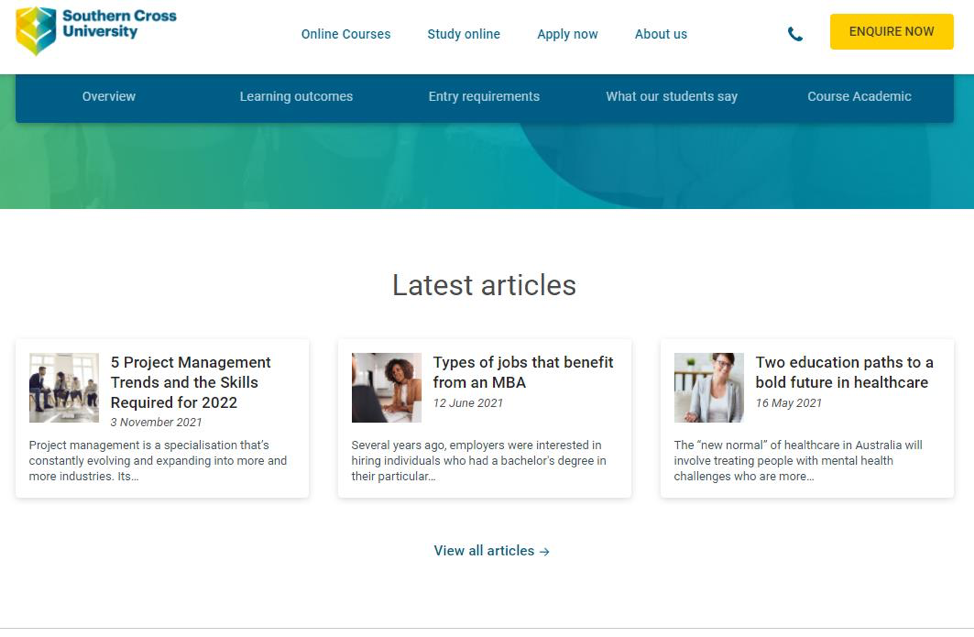Click the Project management is a specialisation excerpt
The image size is (974, 637).
pyautogui.click(x=158, y=461)
